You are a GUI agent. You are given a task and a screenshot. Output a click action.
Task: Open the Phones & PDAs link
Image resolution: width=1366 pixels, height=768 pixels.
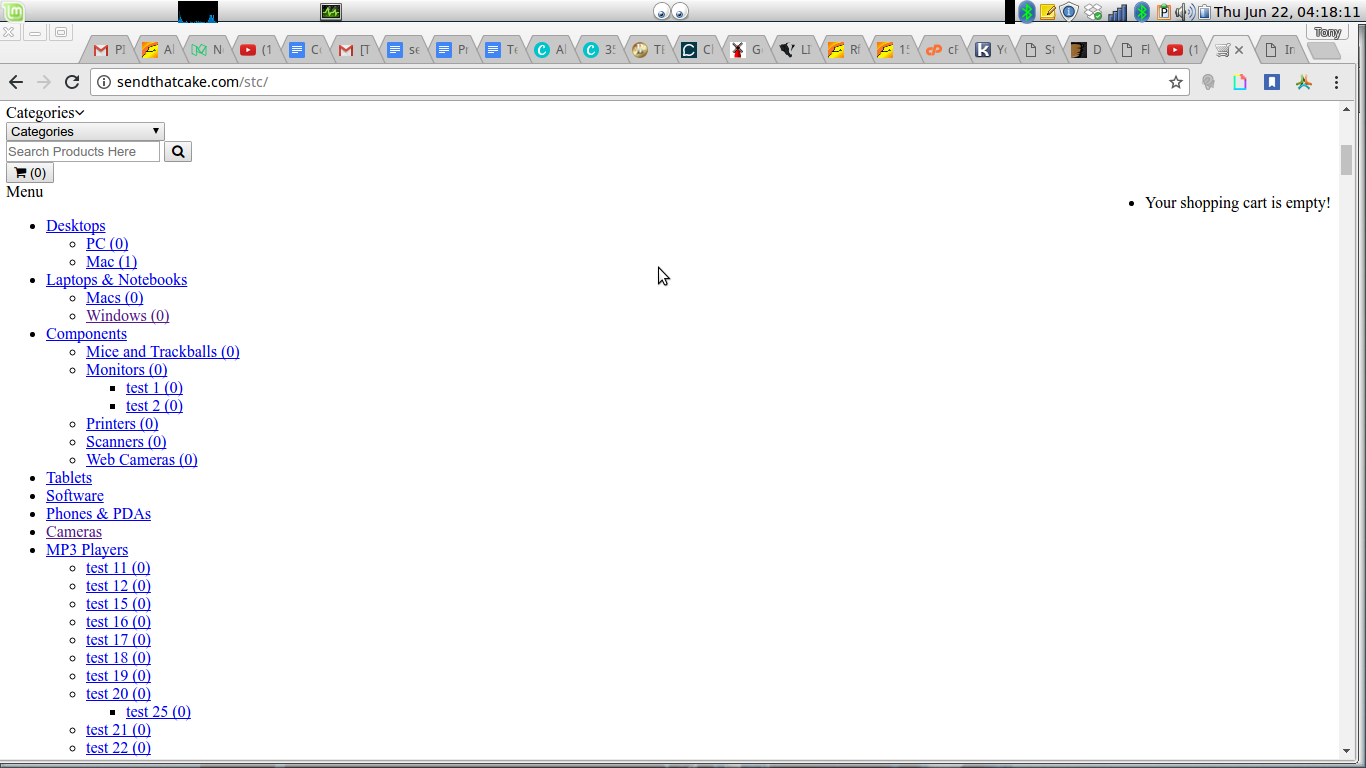pos(98,513)
